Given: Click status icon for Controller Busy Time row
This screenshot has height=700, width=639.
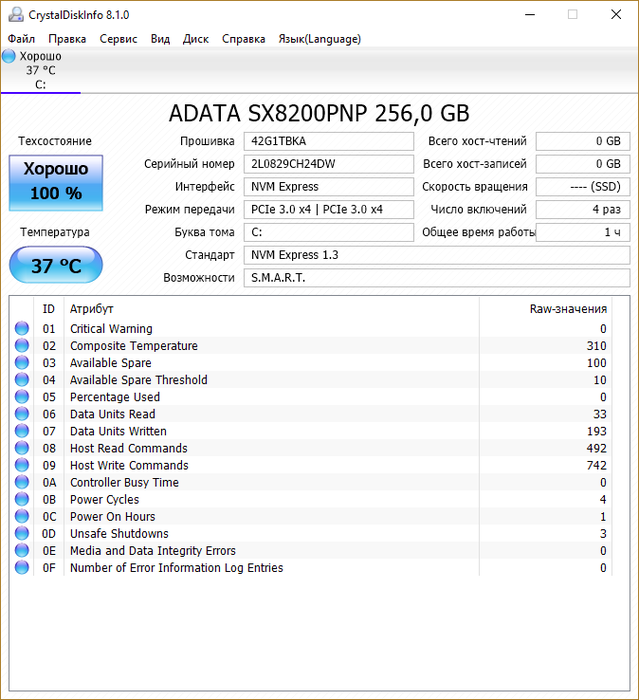Looking at the screenshot, I should (x=22, y=482).
